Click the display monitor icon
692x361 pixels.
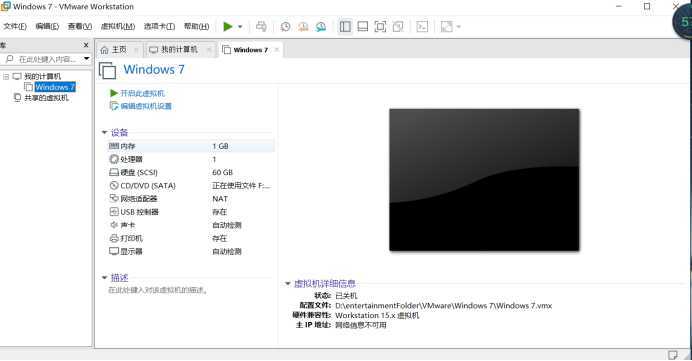pyautogui.click(x=114, y=252)
